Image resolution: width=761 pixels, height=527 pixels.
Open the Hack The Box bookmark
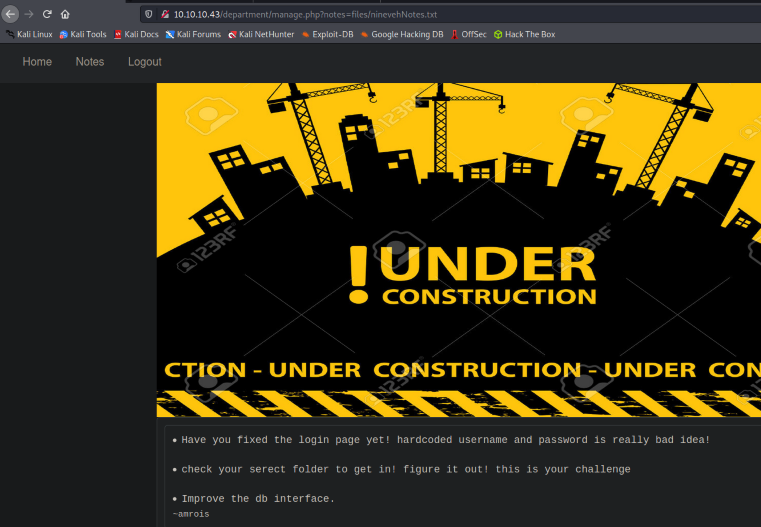(x=524, y=34)
